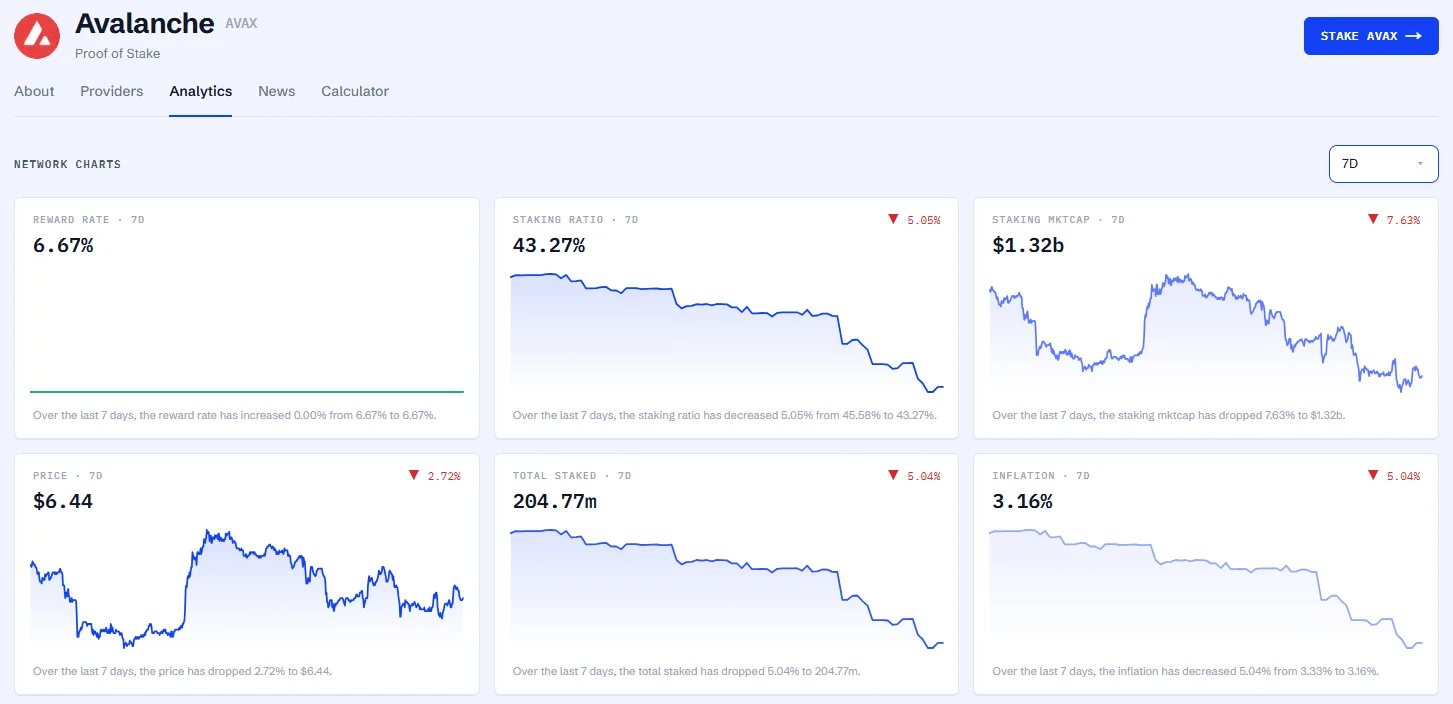
Task: Select the Analytics tab
Action: pyautogui.click(x=201, y=91)
